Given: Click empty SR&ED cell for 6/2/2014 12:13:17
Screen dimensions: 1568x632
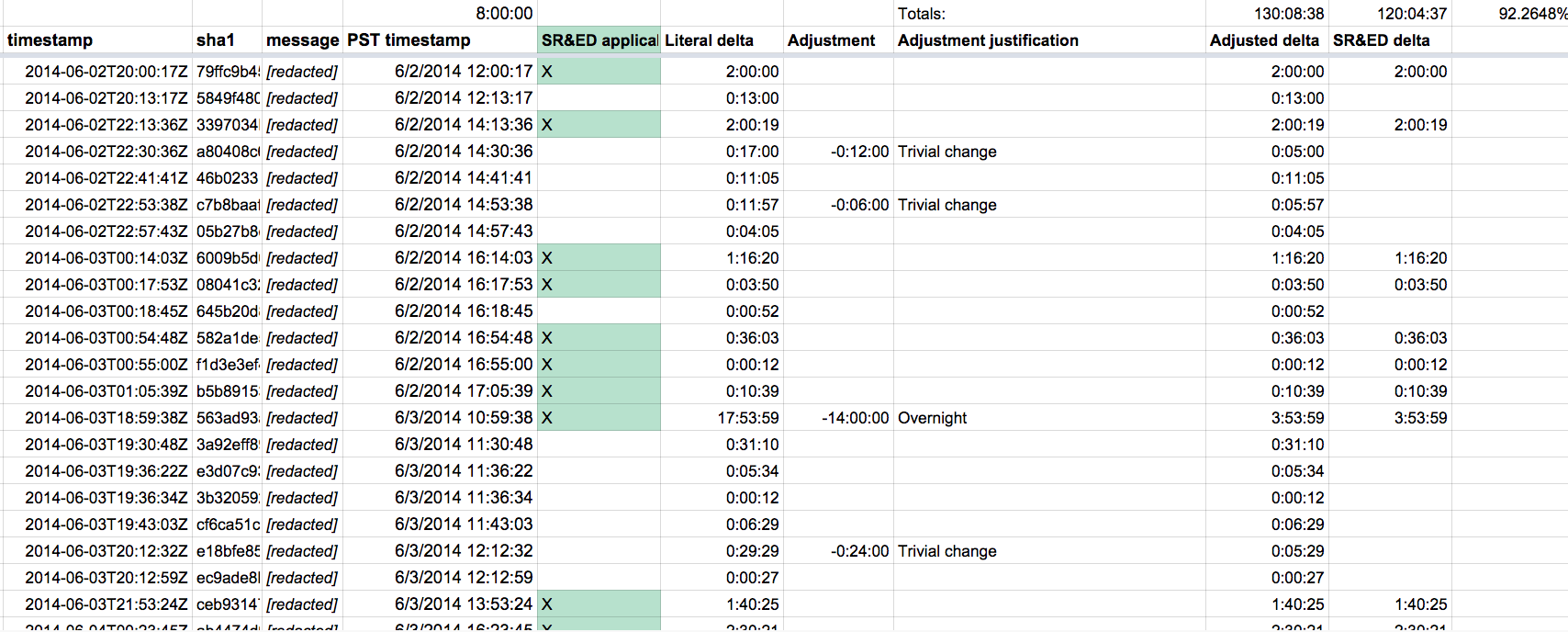Looking at the screenshot, I should coord(599,98).
